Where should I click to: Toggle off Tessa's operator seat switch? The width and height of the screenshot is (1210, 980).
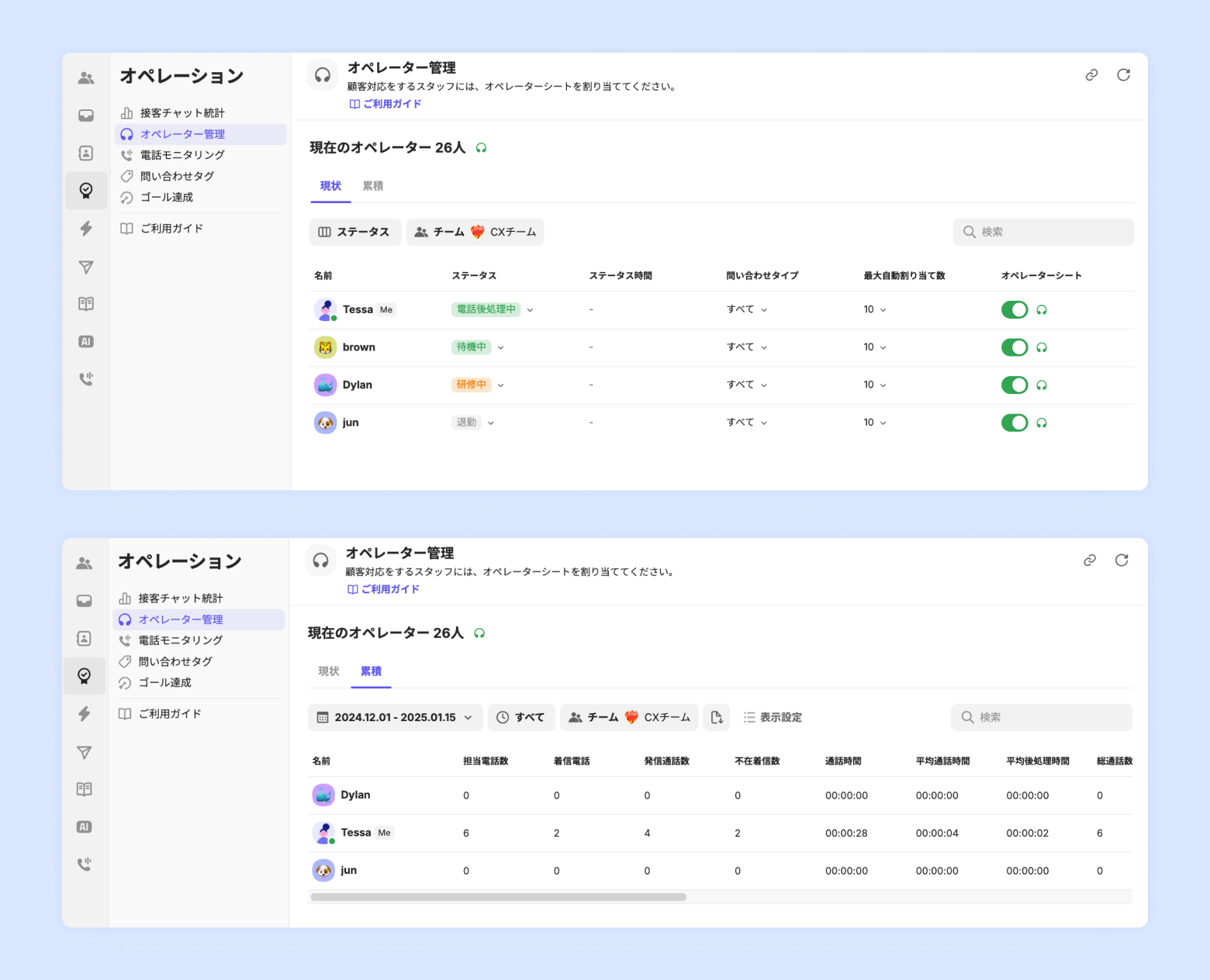(x=1014, y=310)
